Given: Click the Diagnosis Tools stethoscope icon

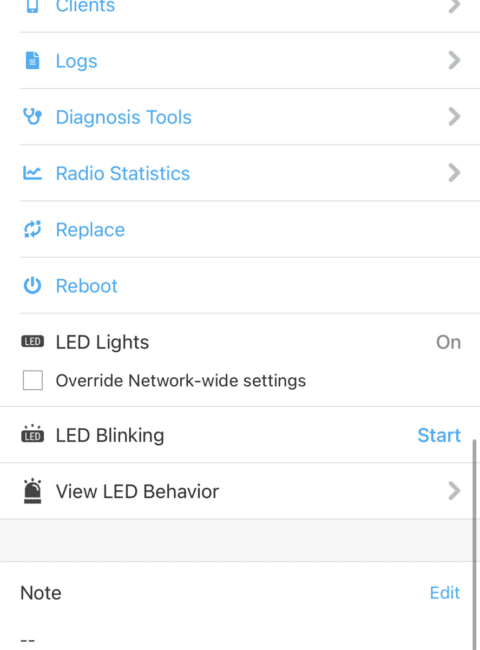Looking at the screenshot, I should point(32,117).
